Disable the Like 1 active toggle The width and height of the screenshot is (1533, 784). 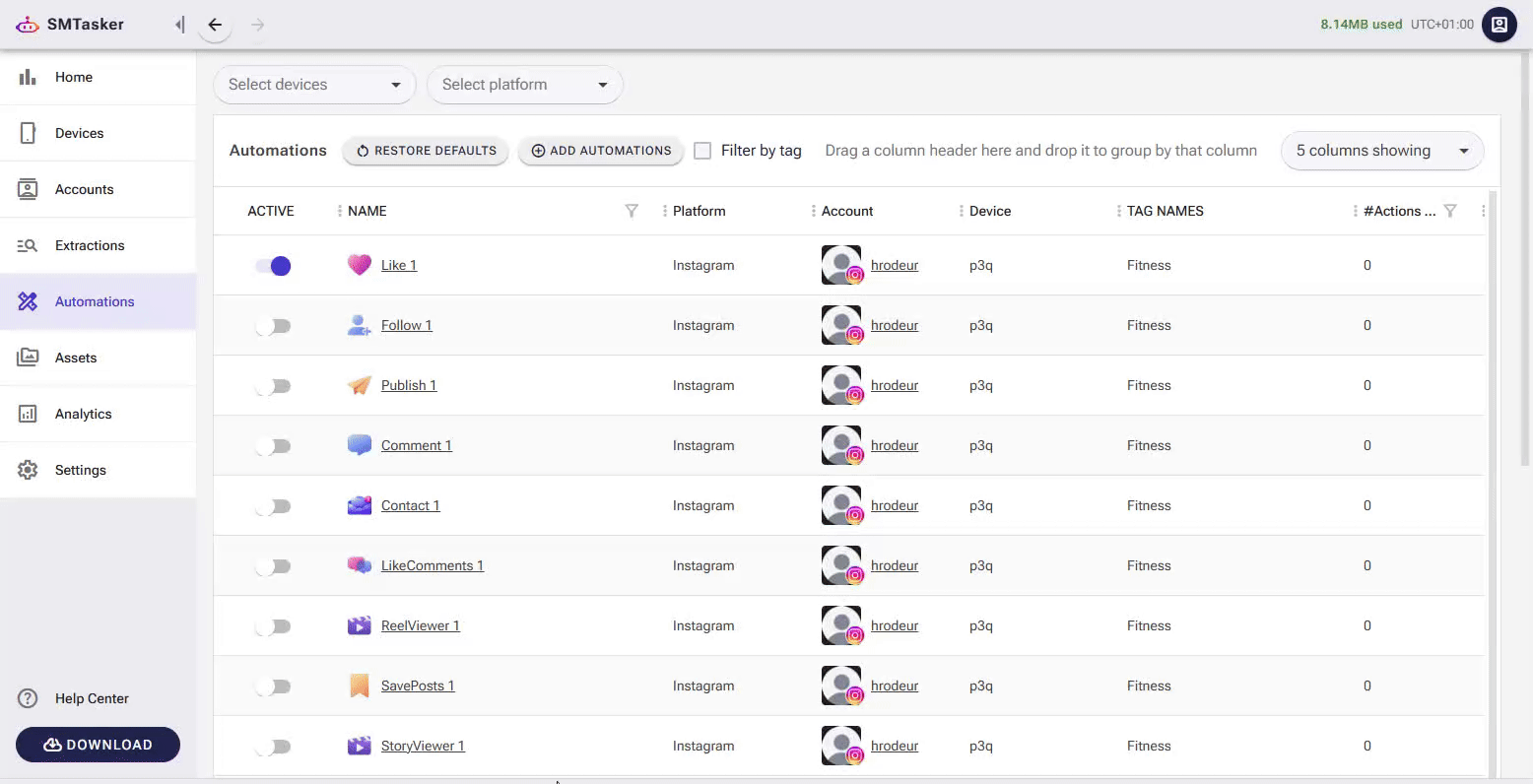point(273,266)
